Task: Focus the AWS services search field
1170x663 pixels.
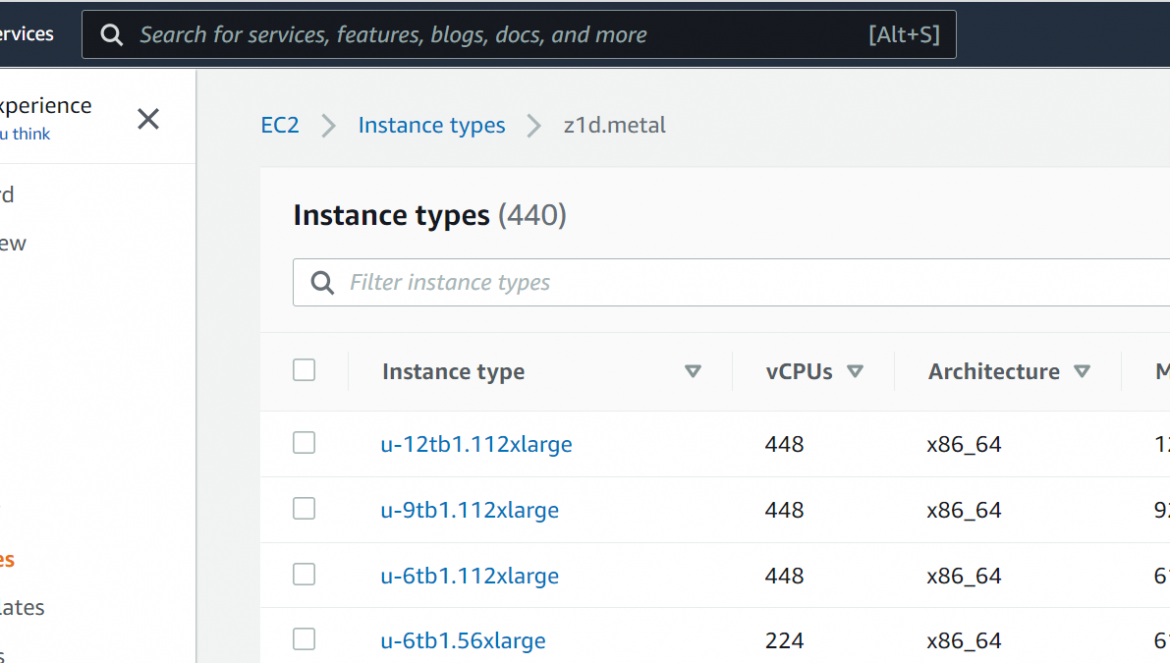Action: pos(519,34)
